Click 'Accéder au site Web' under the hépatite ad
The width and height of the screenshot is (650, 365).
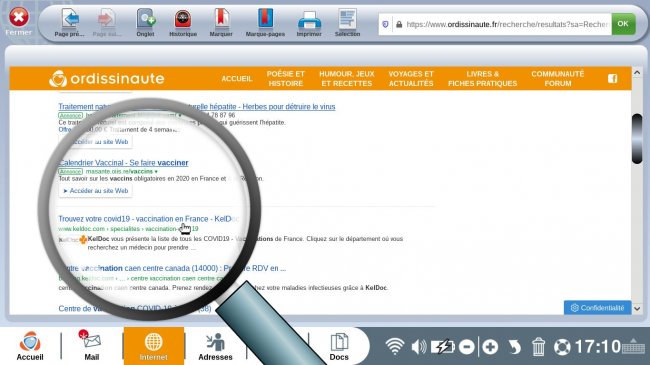tap(96, 142)
